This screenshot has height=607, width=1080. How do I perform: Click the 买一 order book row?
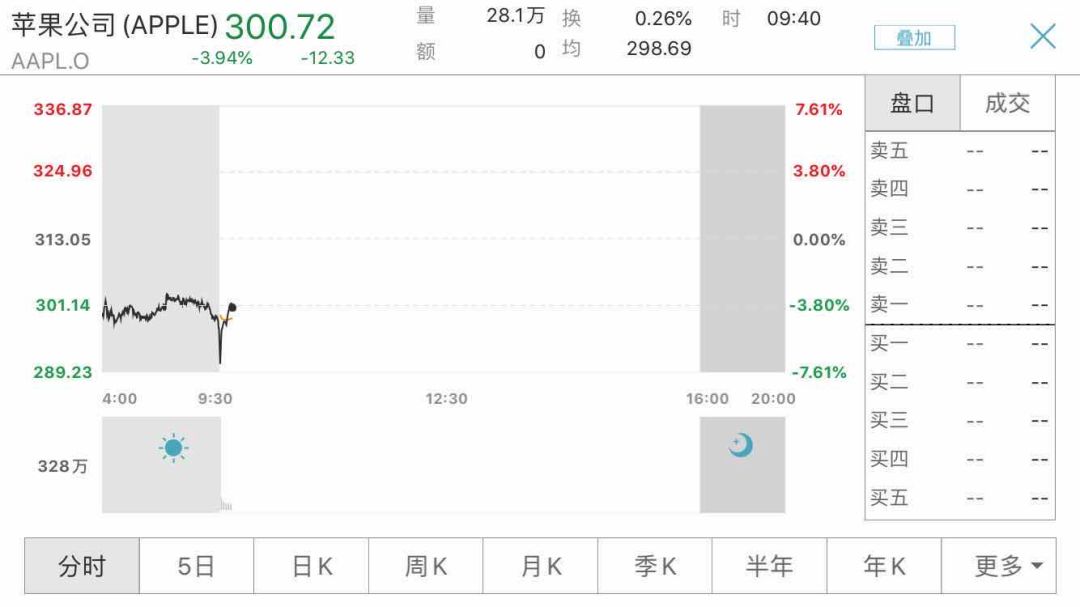coord(959,343)
